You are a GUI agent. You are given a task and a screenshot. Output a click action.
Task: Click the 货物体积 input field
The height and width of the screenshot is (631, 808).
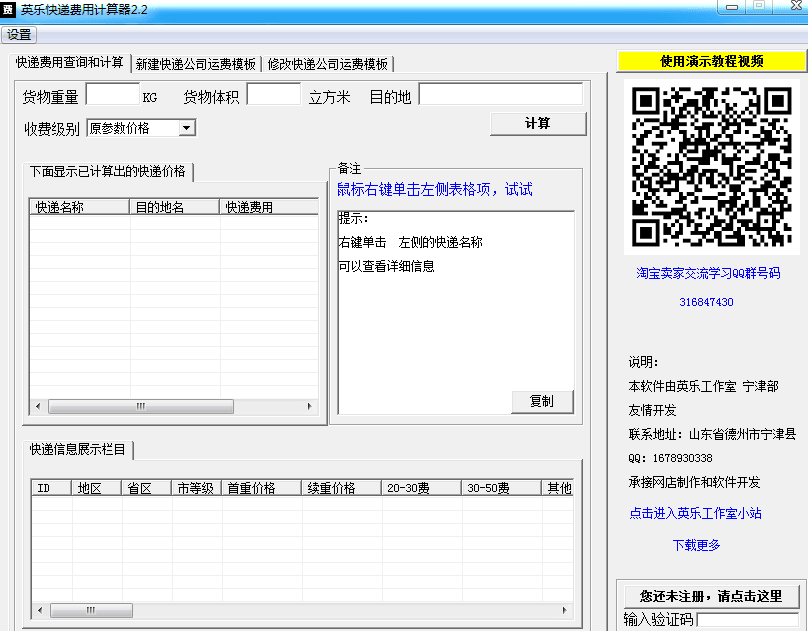coord(273,95)
